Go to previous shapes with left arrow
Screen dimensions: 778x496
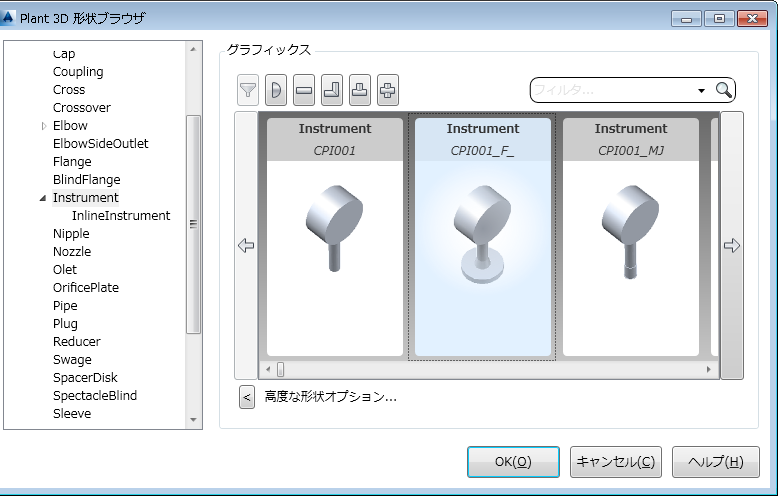[246, 246]
